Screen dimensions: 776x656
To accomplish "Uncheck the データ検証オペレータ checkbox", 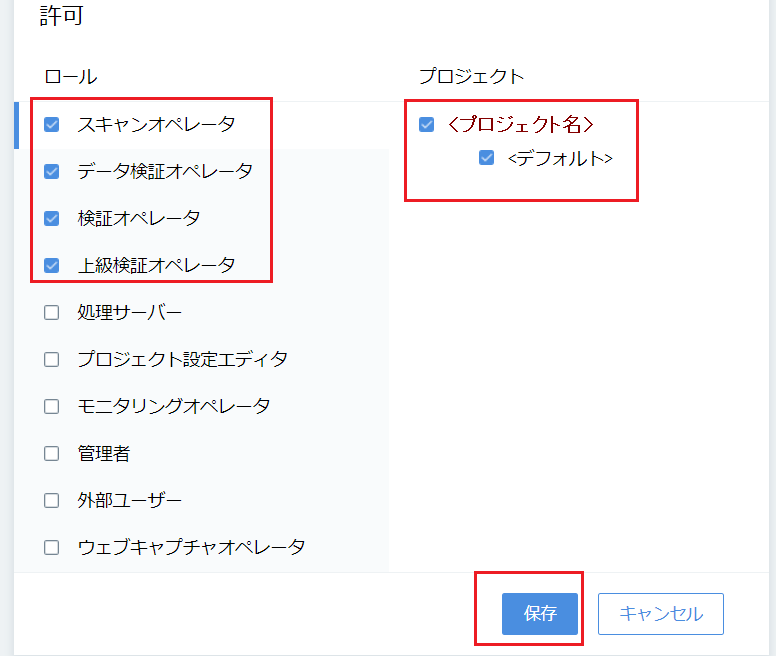I will (x=51, y=171).
